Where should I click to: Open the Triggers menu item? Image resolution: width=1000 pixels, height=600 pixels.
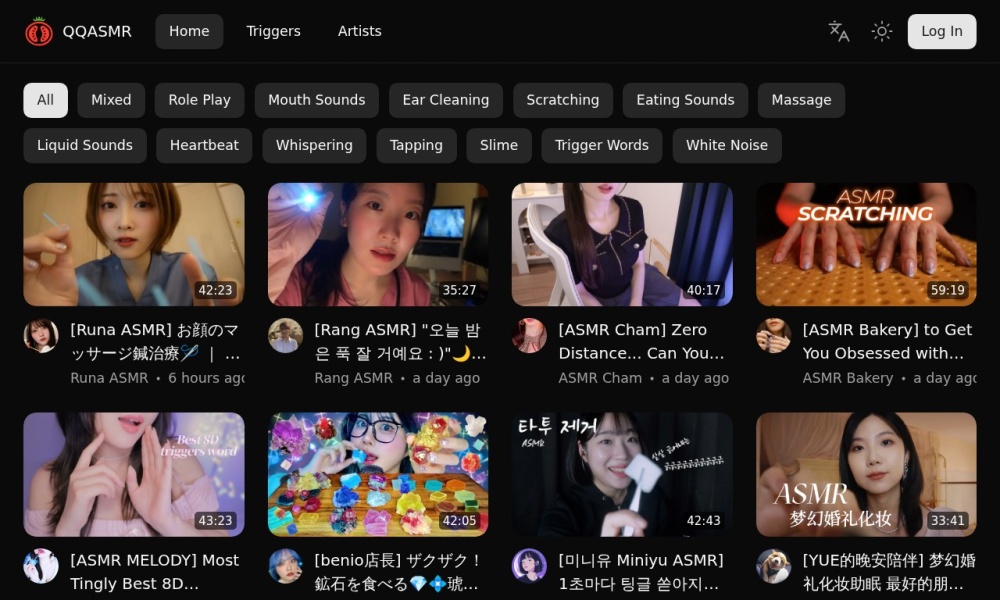273,31
